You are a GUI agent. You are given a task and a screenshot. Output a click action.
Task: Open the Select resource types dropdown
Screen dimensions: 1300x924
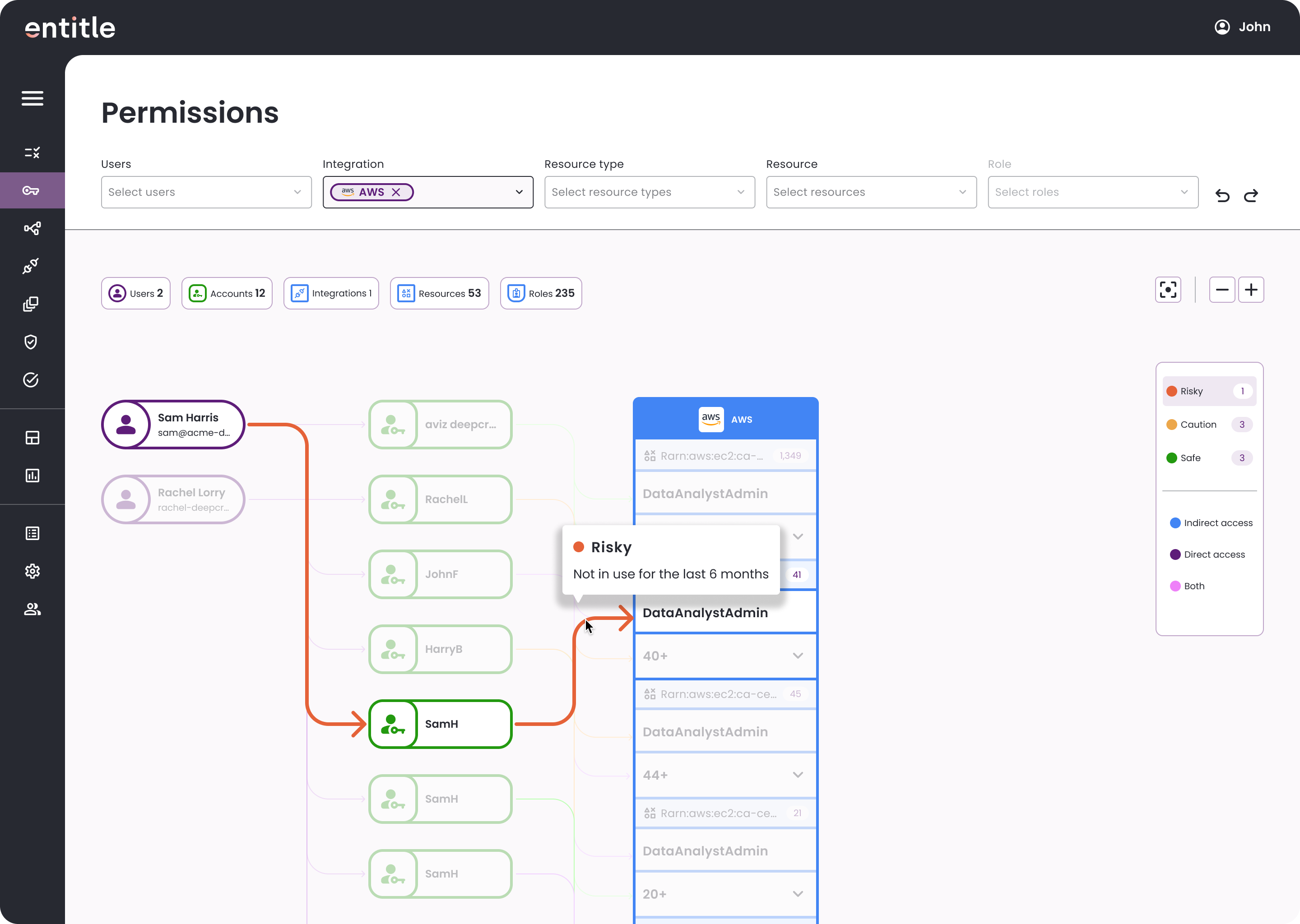(x=649, y=192)
